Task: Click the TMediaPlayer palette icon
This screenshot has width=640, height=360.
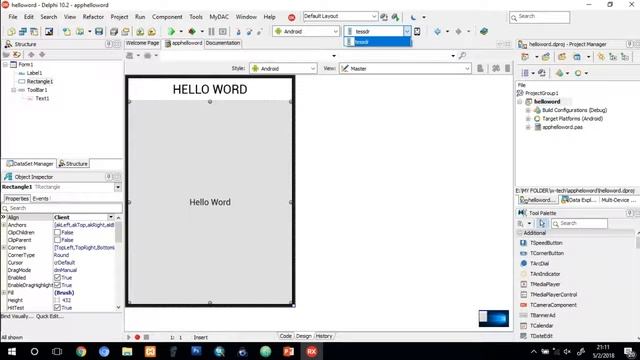Action: [x=523, y=284]
